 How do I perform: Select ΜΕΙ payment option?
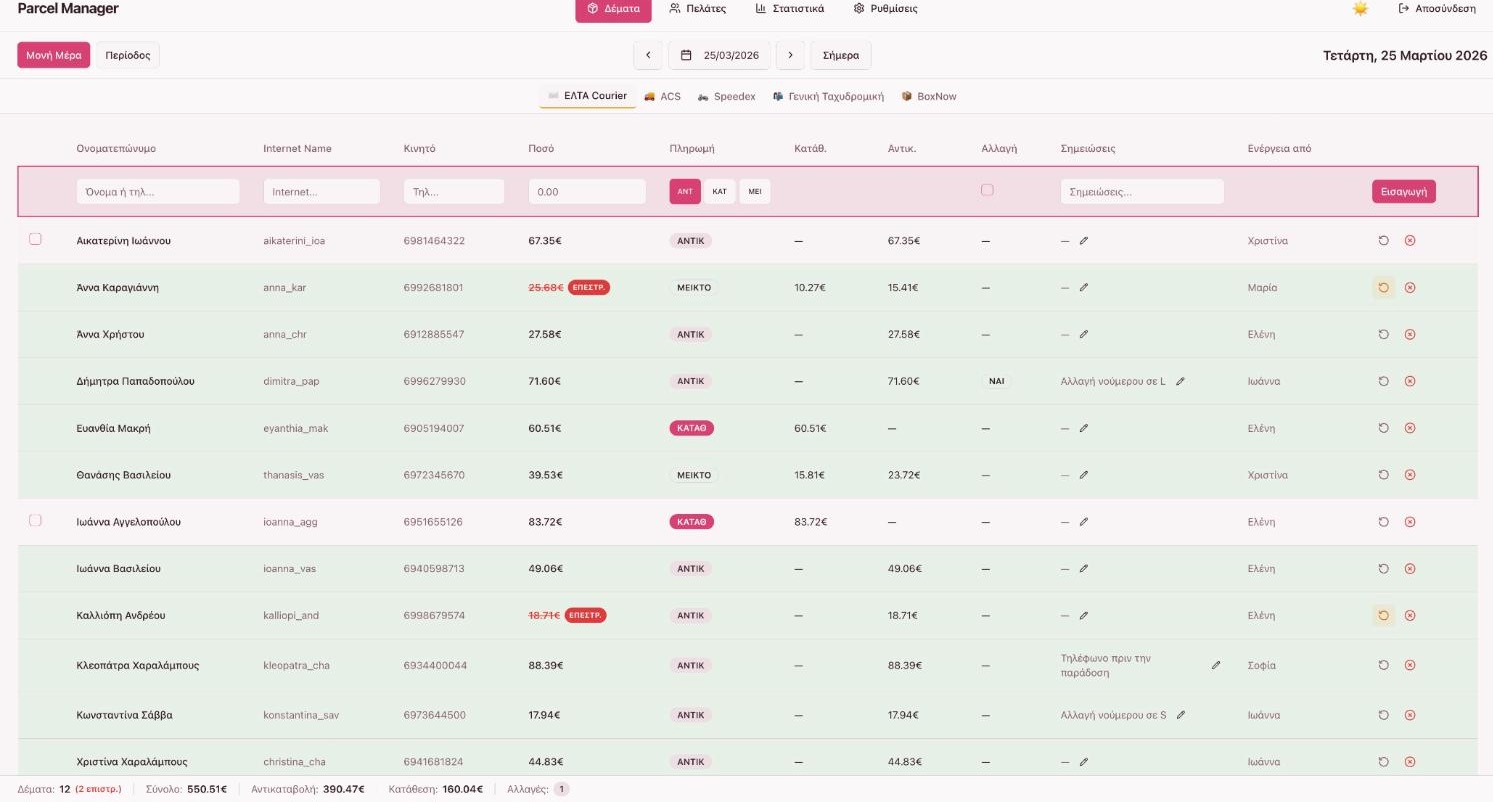pos(755,191)
